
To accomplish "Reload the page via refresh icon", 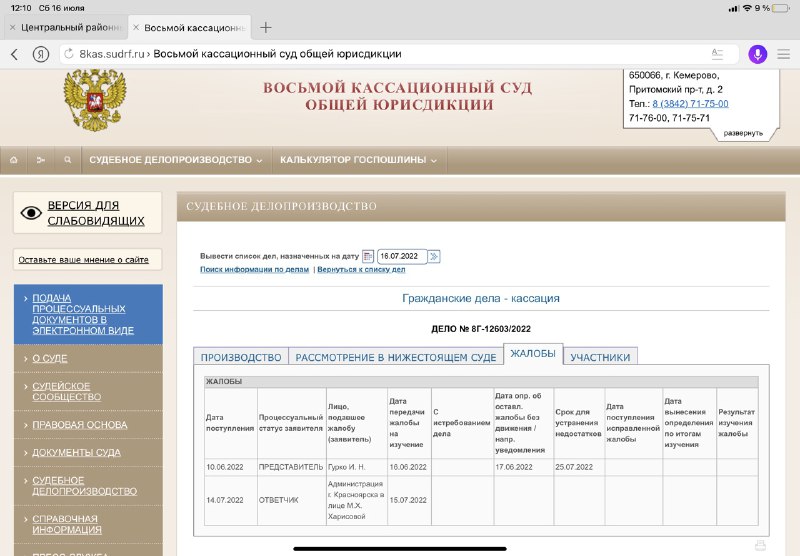I will [x=69, y=54].
